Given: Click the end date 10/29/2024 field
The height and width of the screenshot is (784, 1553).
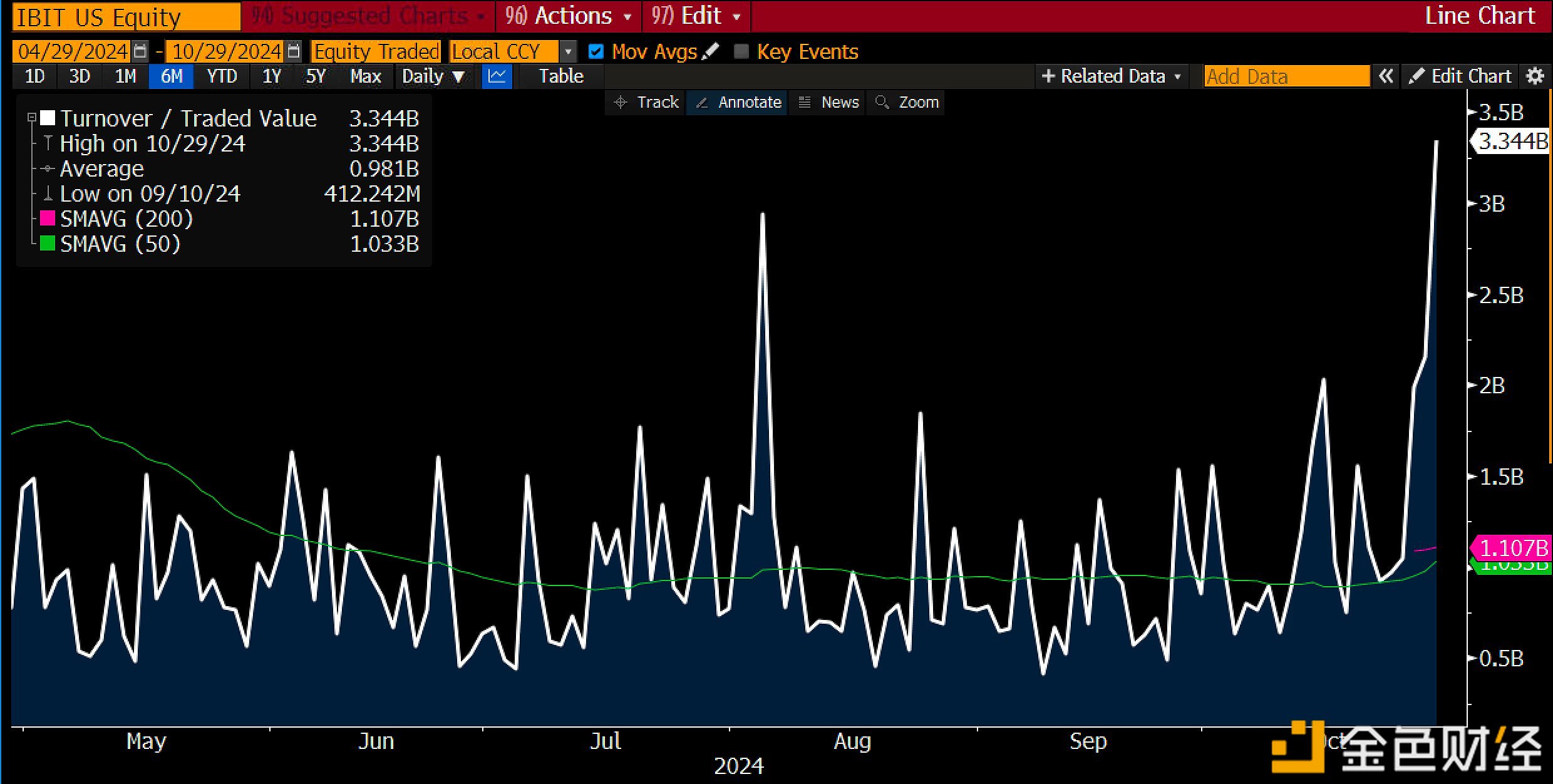Looking at the screenshot, I should coord(226,51).
